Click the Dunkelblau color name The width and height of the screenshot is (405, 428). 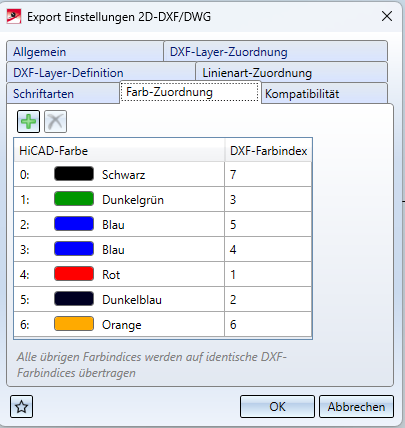pyautogui.click(x=132, y=300)
